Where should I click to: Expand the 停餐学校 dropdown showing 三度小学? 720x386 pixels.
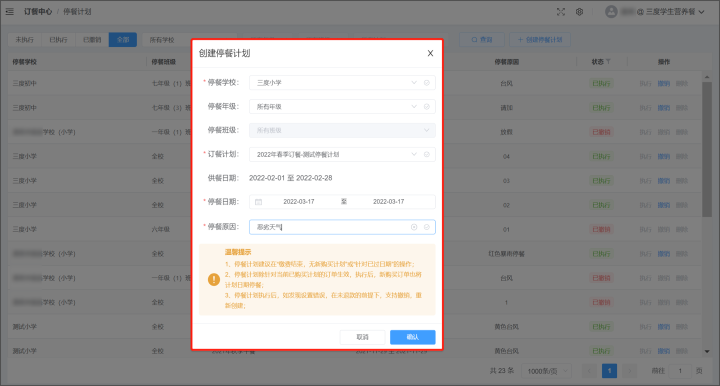coord(342,83)
